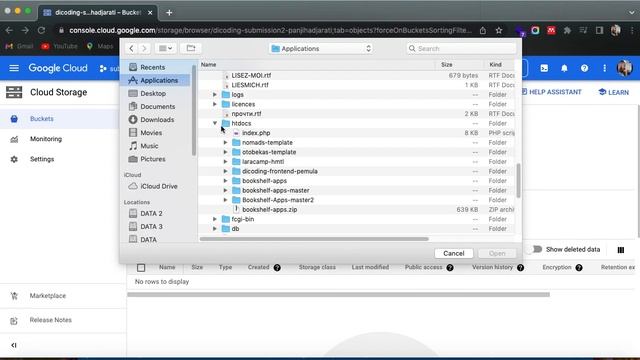Image resolution: width=640 pixels, height=360 pixels.
Task: Click the file list vertical scrollbar
Action: (x=518, y=180)
